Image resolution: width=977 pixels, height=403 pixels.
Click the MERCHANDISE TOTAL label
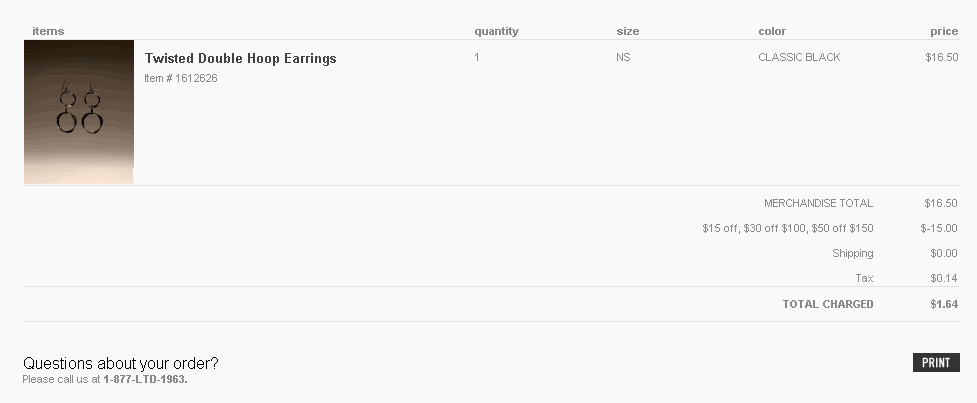(x=819, y=204)
